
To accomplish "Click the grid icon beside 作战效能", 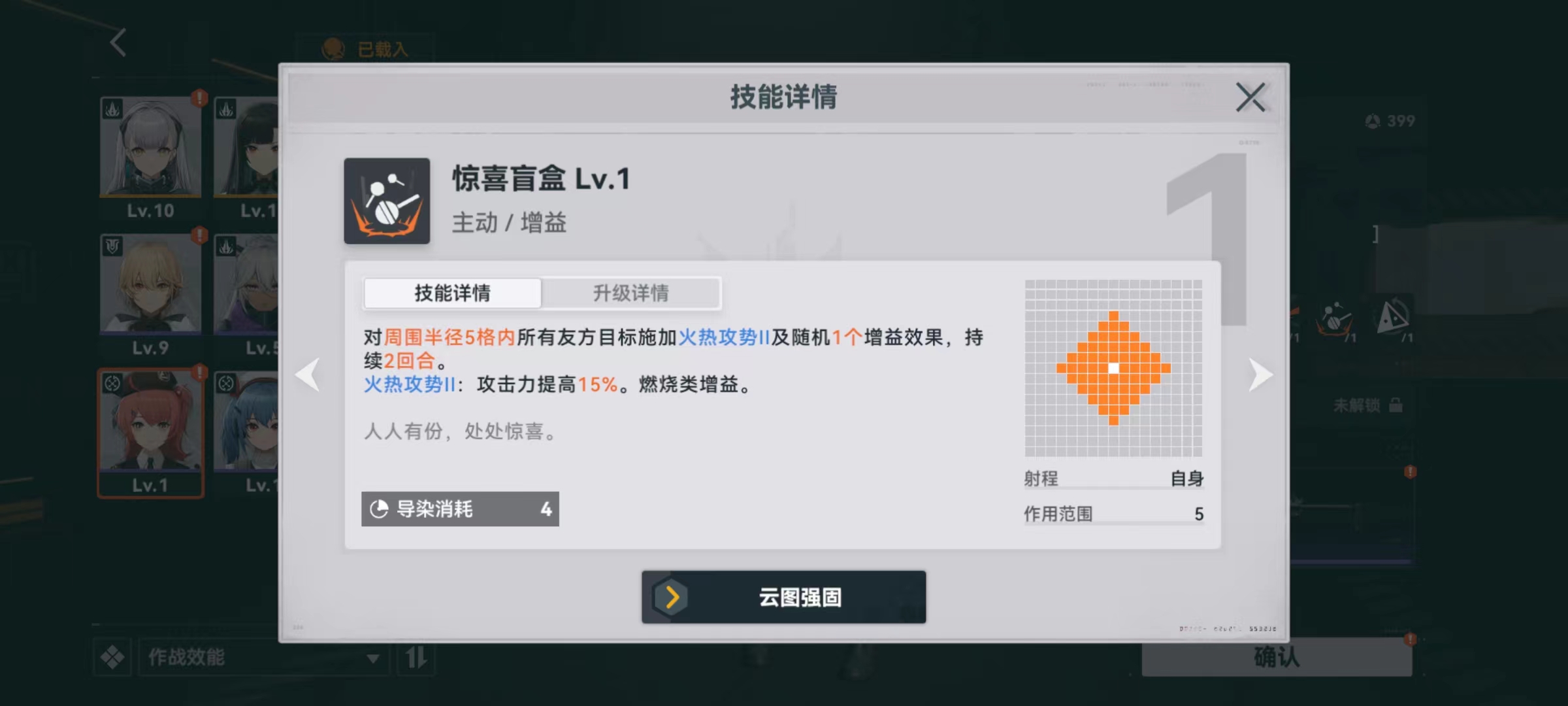I will click(112, 657).
